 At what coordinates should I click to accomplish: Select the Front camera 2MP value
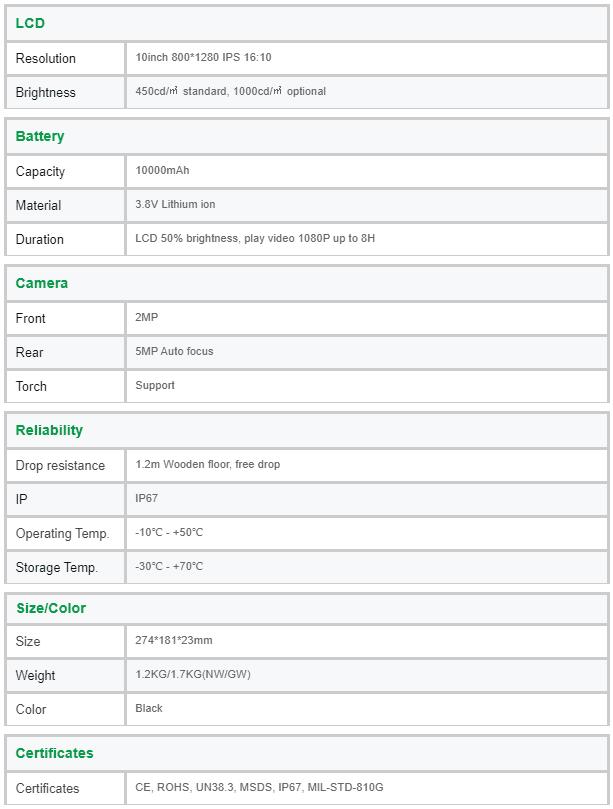coord(147,317)
